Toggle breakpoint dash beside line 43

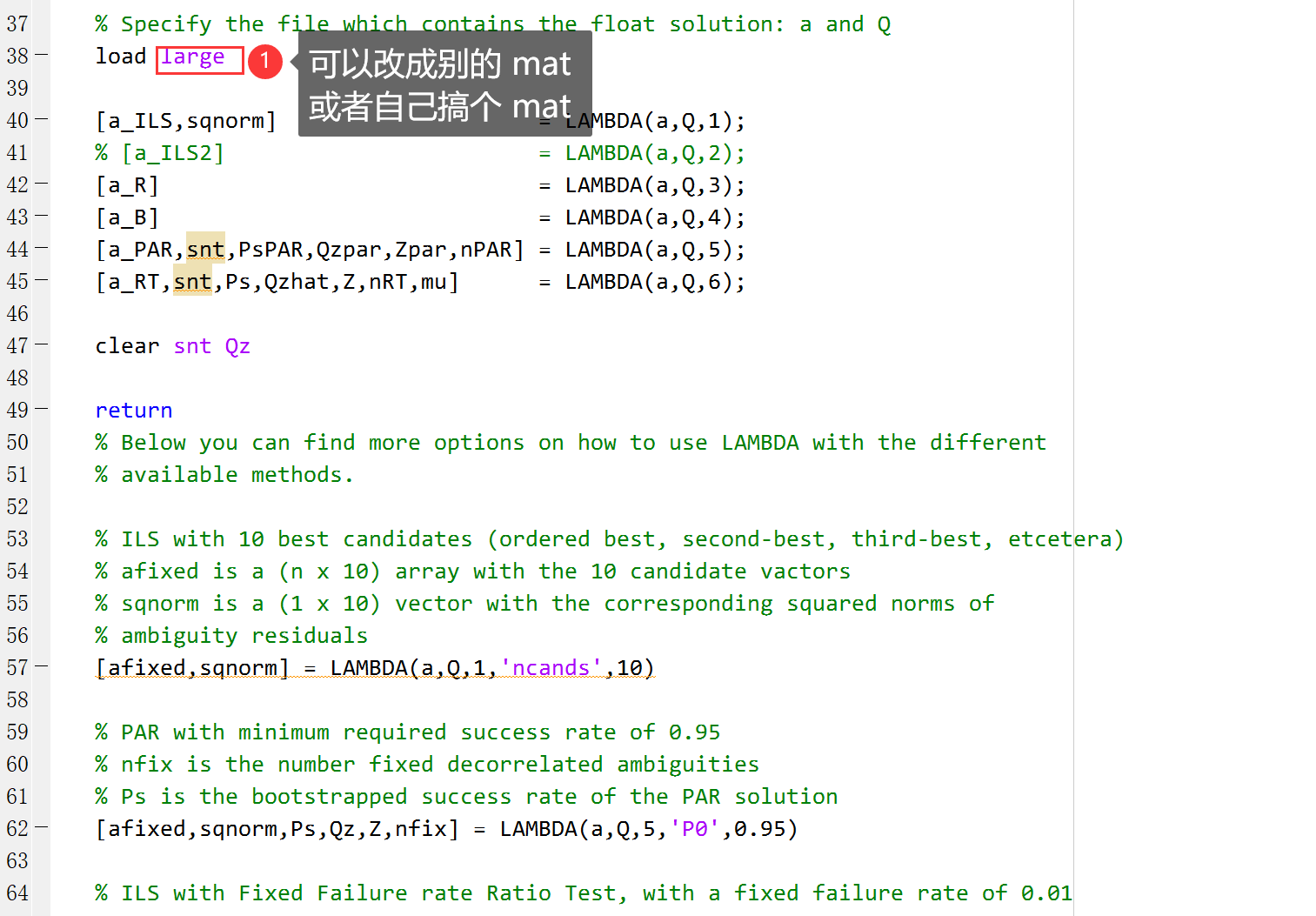(x=41, y=217)
